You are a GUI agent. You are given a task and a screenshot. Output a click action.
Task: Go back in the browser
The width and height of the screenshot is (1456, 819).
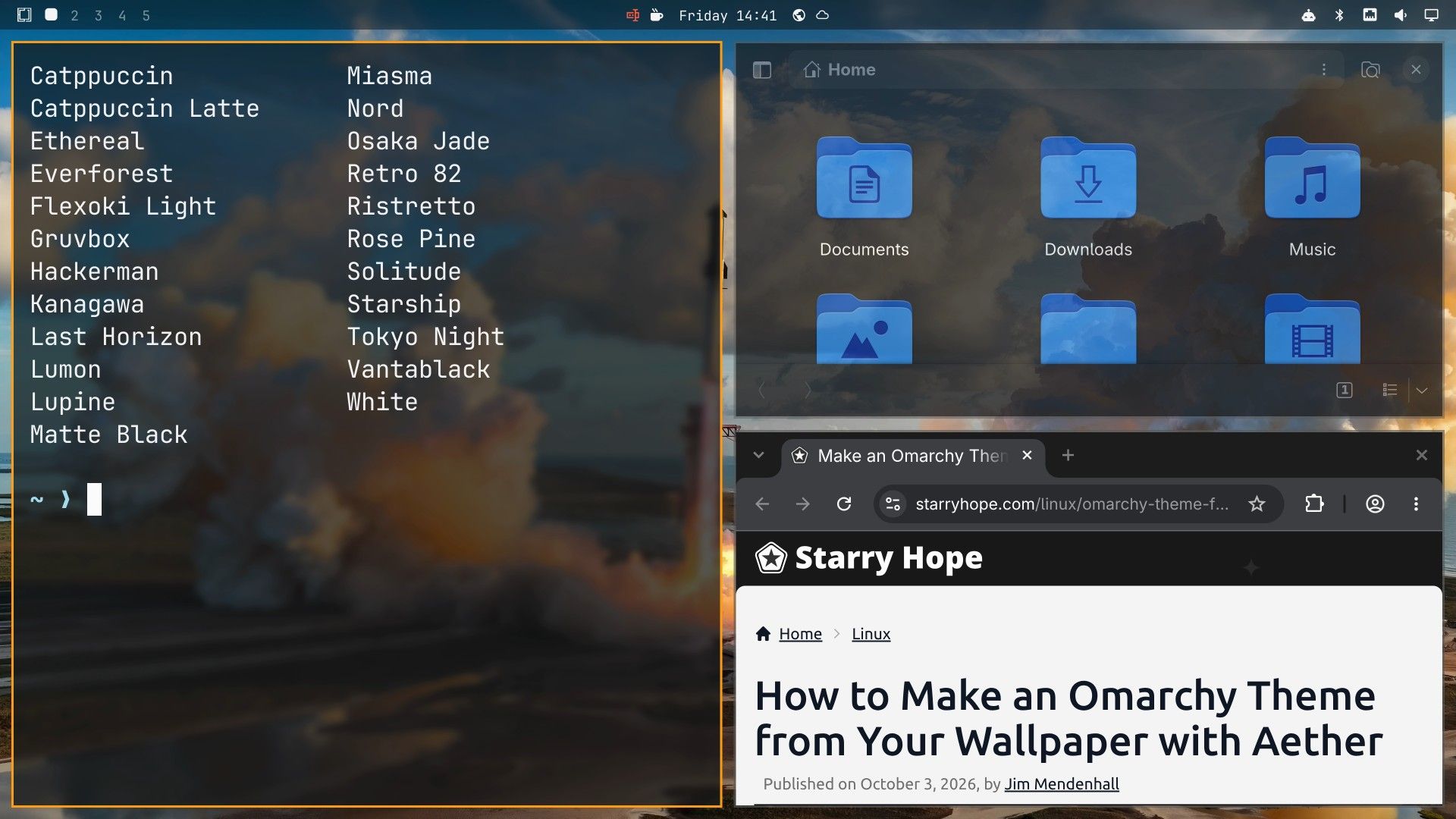click(x=762, y=504)
